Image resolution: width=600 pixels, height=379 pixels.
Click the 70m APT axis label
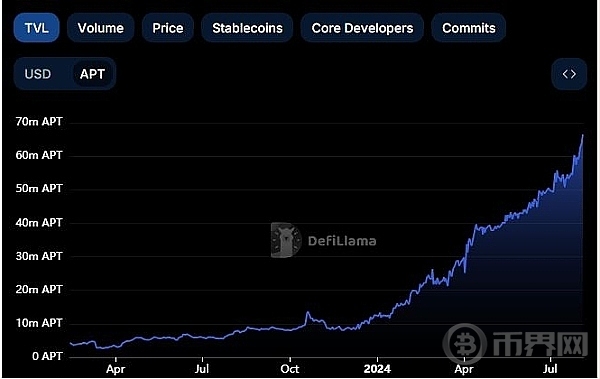pos(39,122)
